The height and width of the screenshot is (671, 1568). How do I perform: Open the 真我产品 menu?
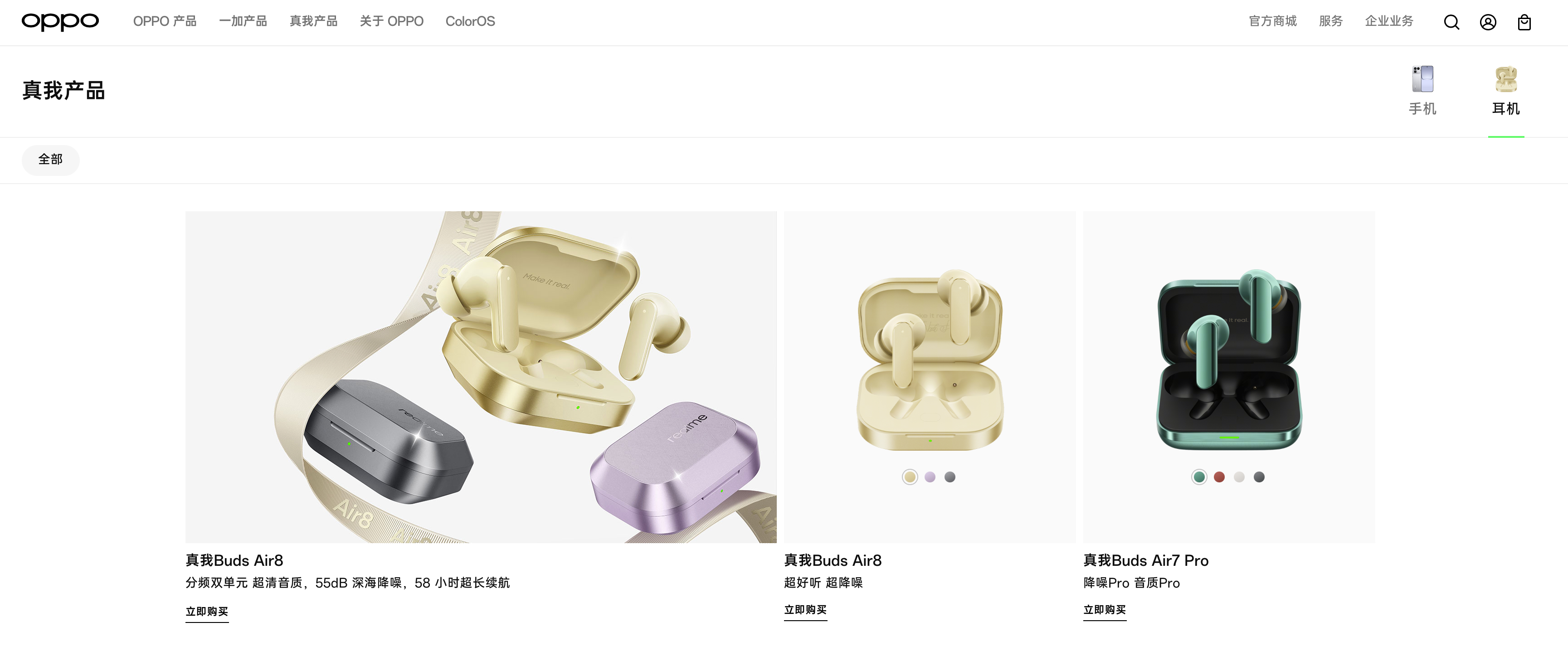(313, 21)
